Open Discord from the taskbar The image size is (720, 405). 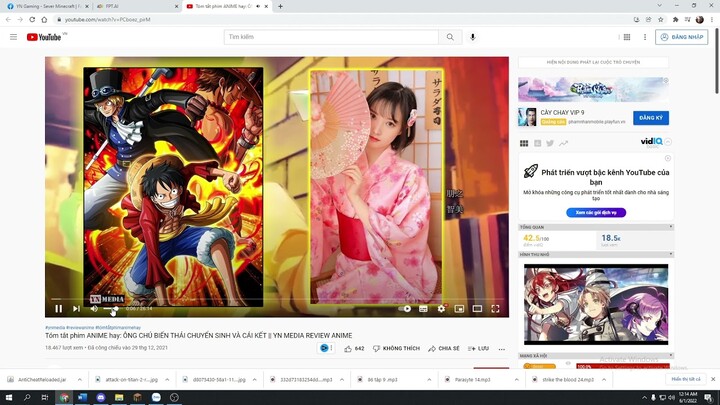click(101, 397)
